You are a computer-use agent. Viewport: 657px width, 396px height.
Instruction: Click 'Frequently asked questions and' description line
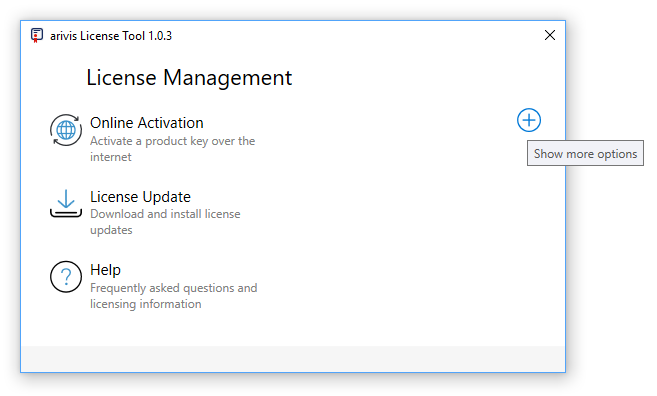pos(173,288)
